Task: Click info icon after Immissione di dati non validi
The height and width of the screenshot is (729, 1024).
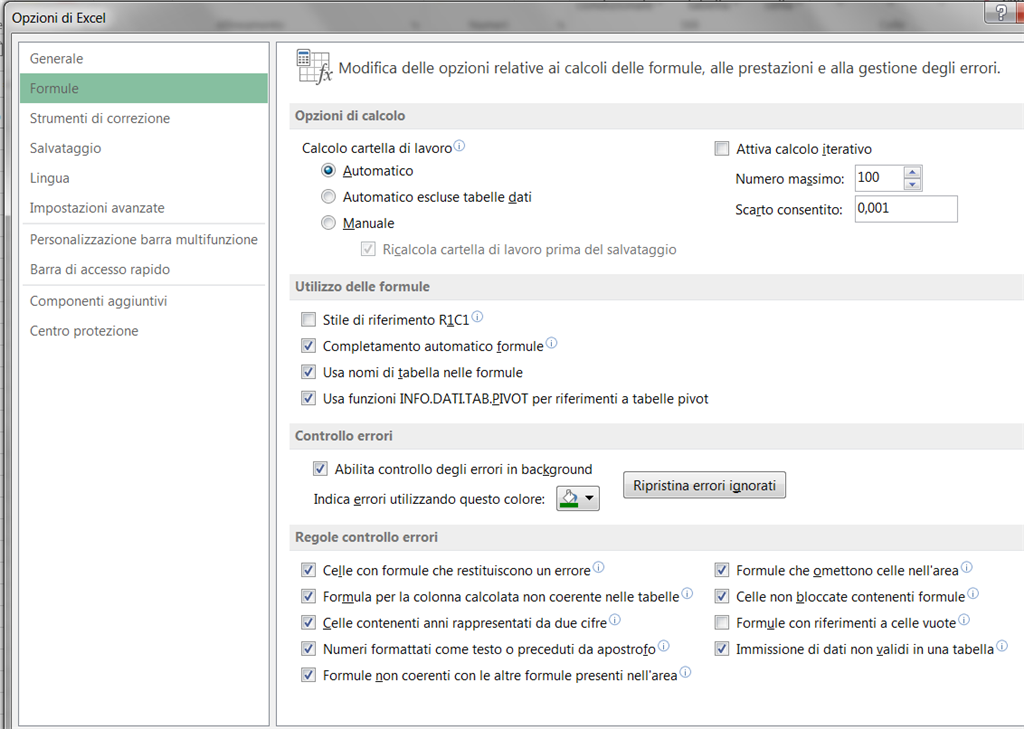Action: coord(1002,646)
